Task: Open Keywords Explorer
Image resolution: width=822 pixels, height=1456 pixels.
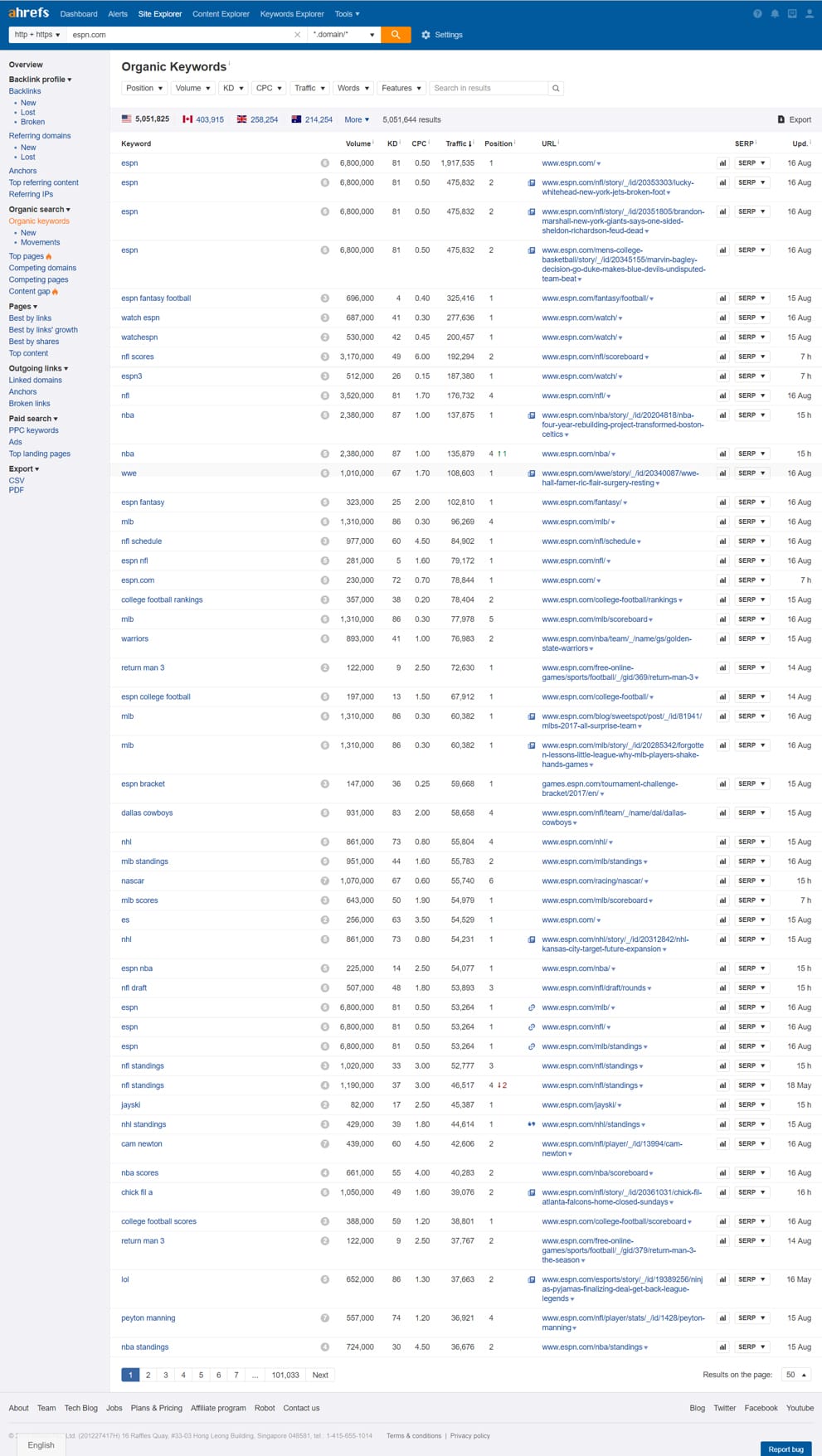Action: pyautogui.click(x=292, y=14)
